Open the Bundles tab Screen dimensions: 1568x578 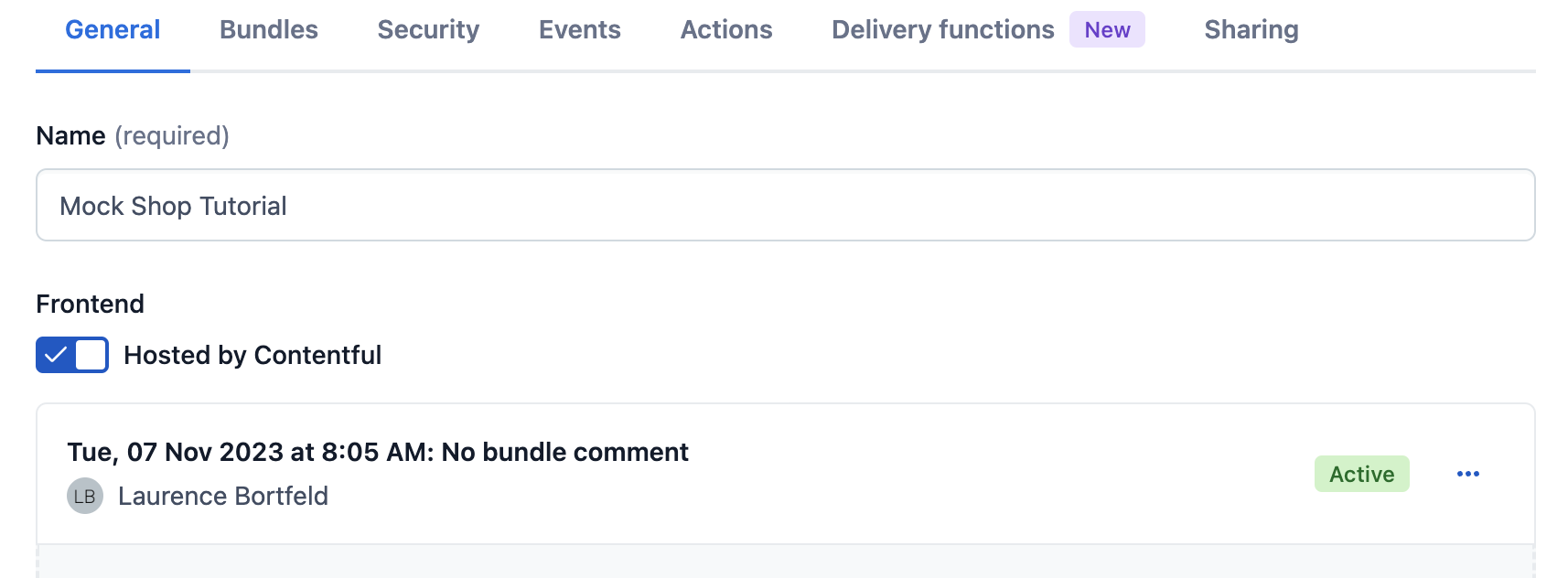point(269,30)
